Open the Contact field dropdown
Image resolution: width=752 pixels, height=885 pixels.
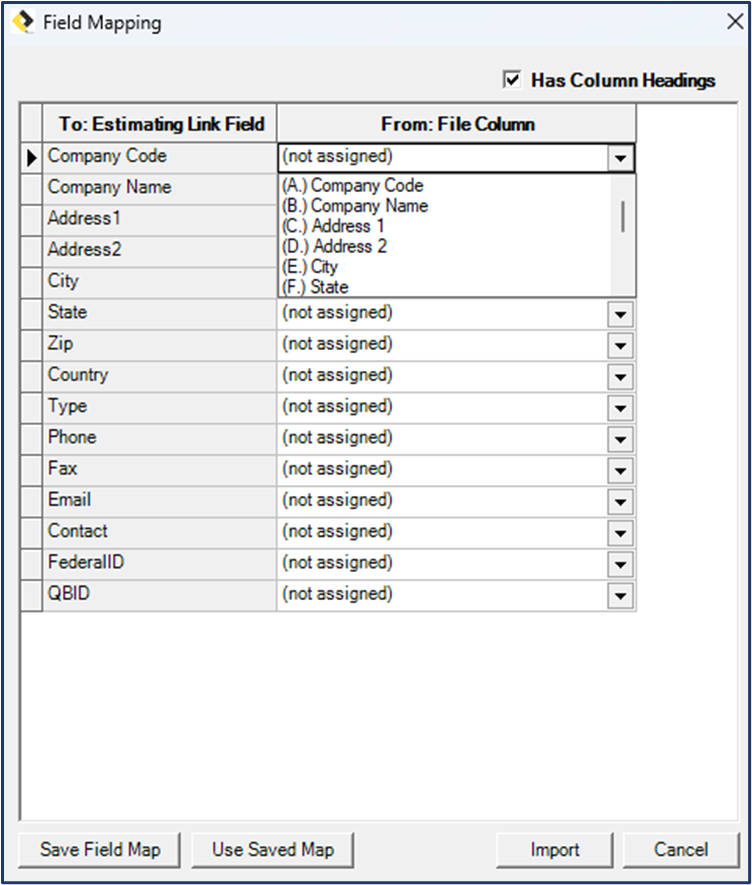[620, 531]
